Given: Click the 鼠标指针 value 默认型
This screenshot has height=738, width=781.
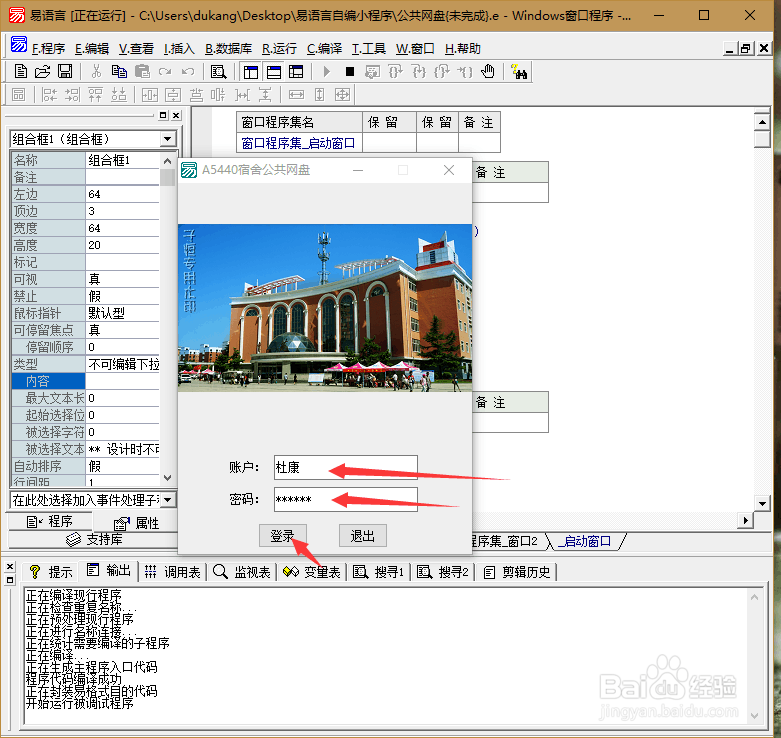Looking at the screenshot, I should (123, 313).
